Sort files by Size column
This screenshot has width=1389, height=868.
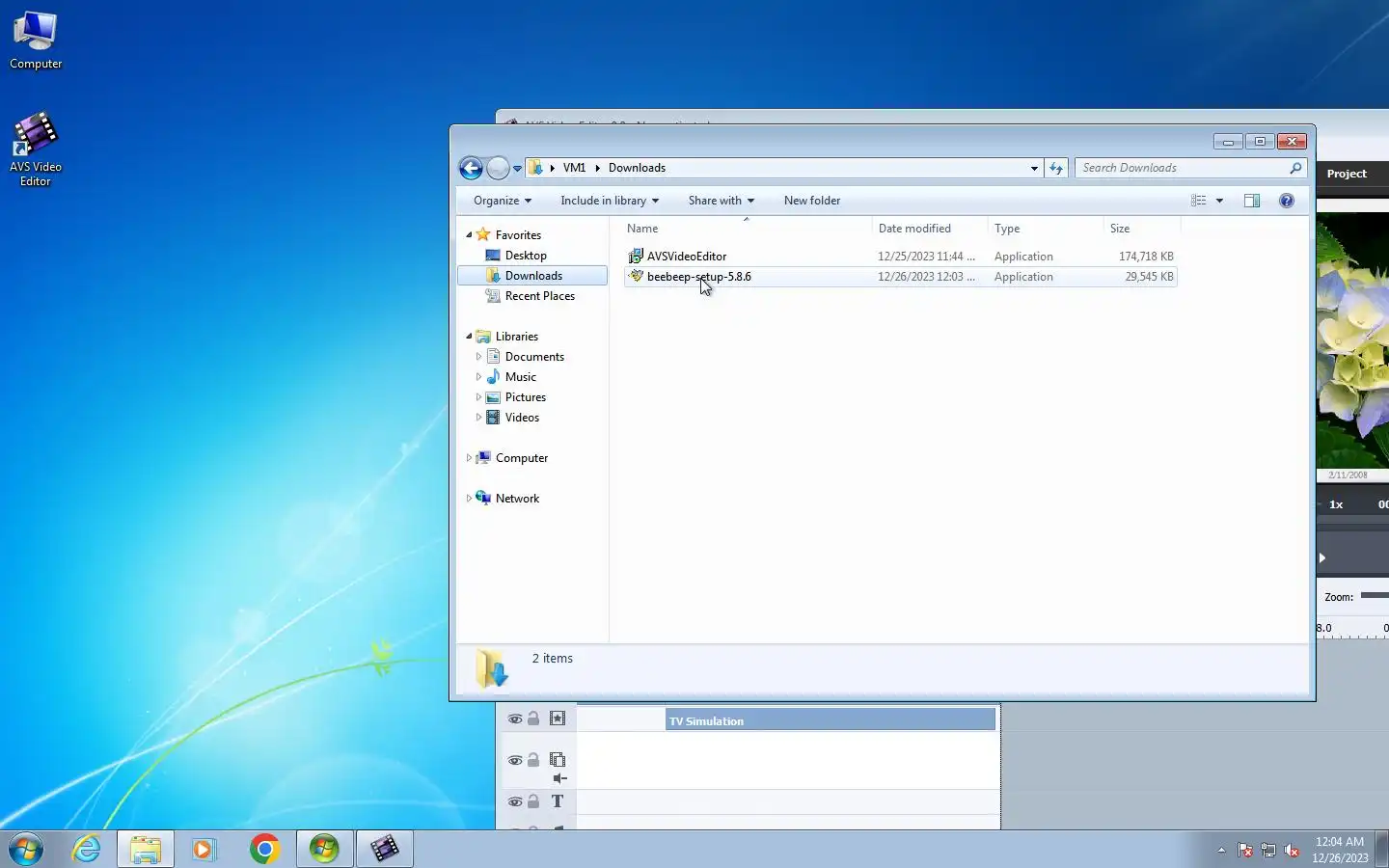pos(1142,229)
